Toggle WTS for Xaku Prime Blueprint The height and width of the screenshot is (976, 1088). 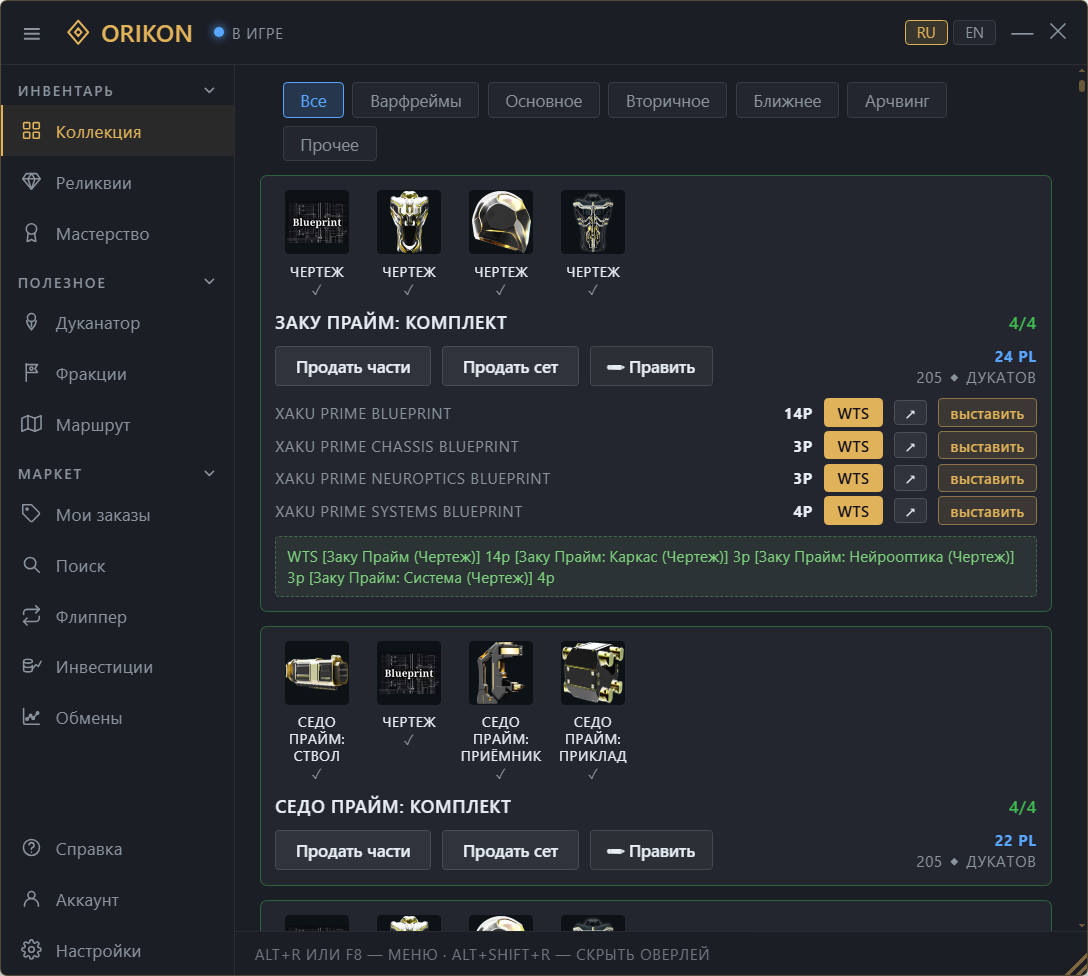pos(853,413)
